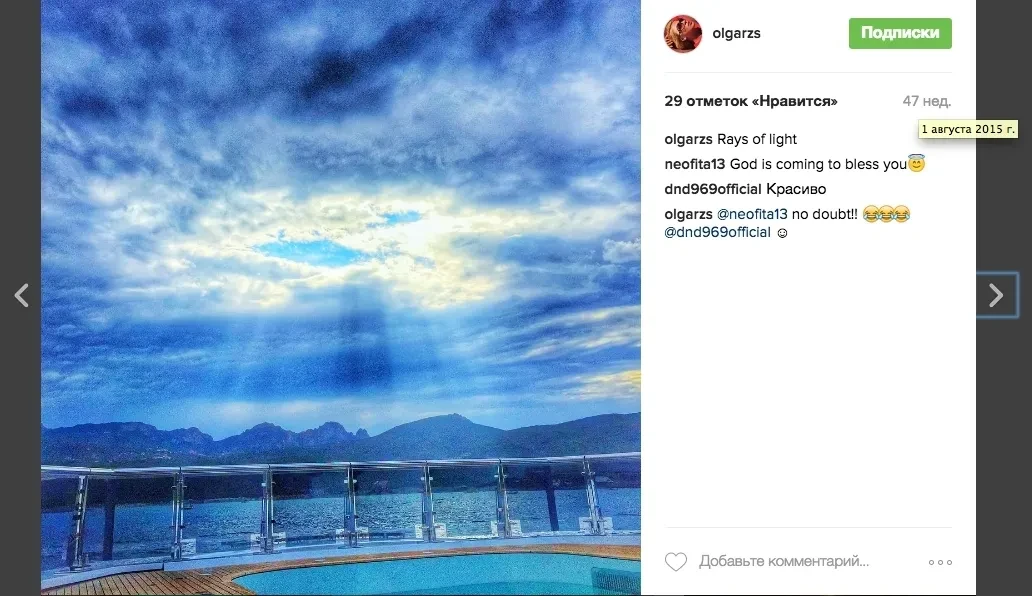Click the @dnd969official mention link

click(x=717, y=232)
